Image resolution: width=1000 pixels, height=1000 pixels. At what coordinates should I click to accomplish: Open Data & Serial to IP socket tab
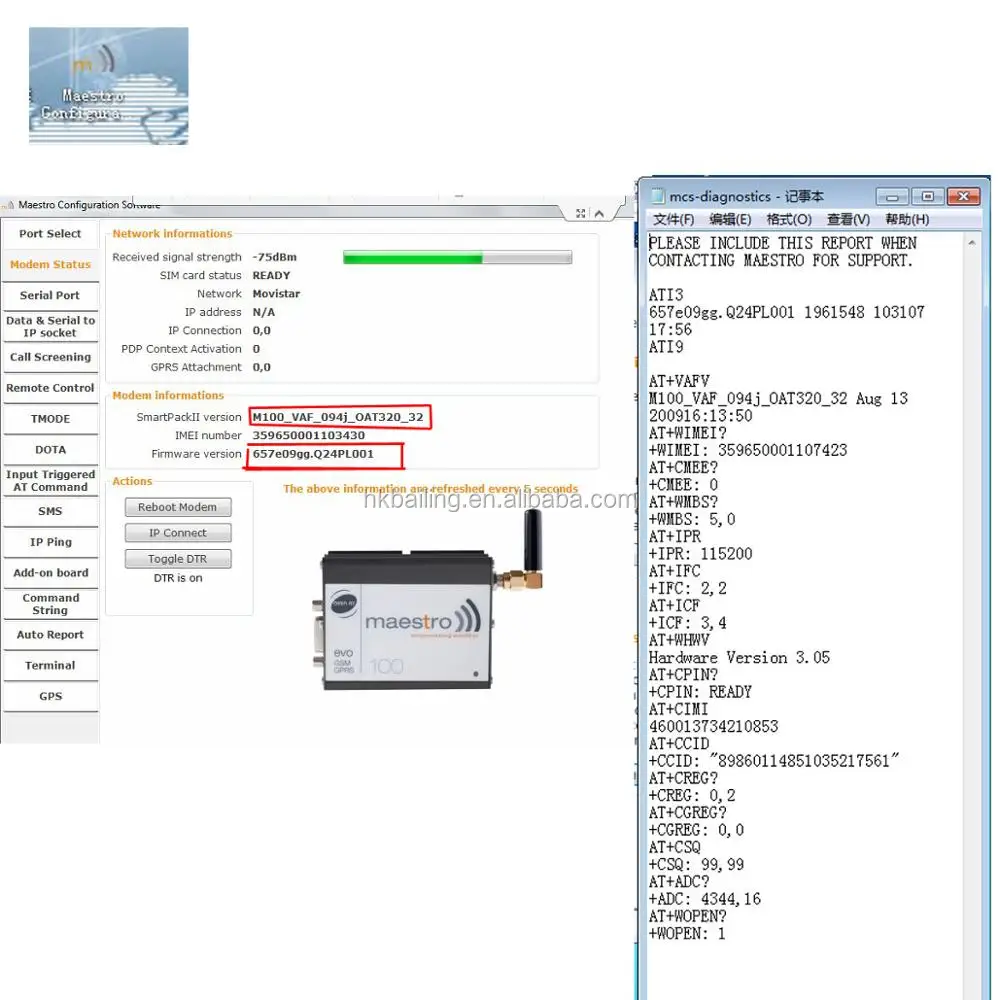point(50,327)
